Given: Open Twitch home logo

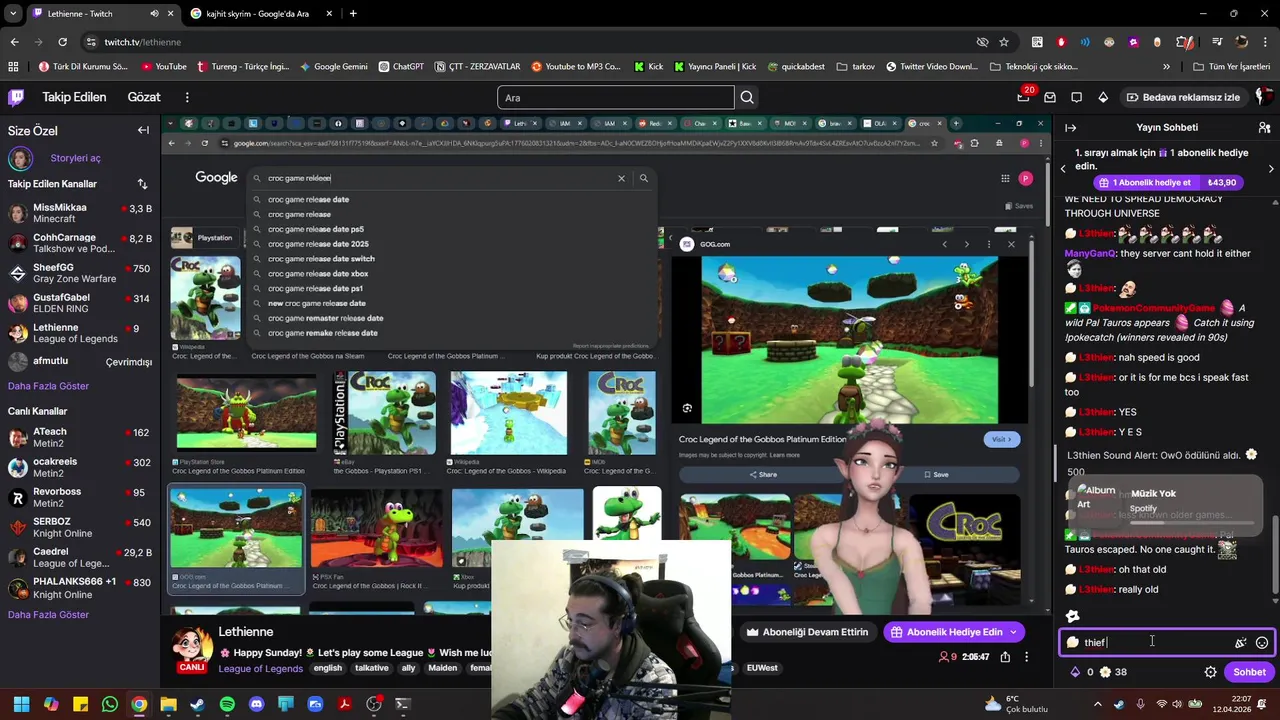Looking at the screenshot, I should point(16,97).
